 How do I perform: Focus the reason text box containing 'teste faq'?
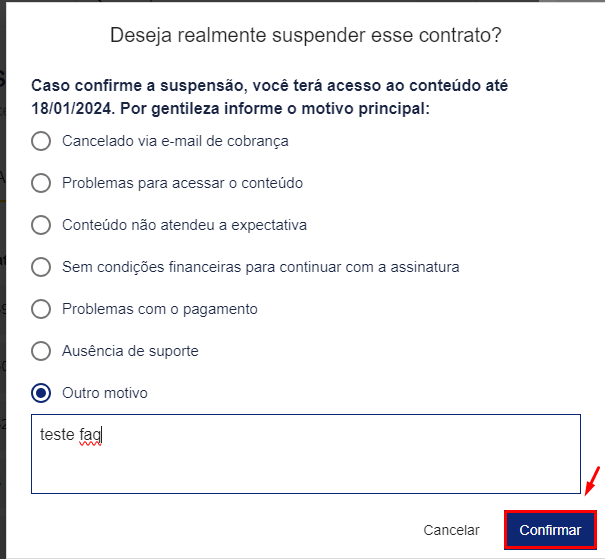coord(305,454)
